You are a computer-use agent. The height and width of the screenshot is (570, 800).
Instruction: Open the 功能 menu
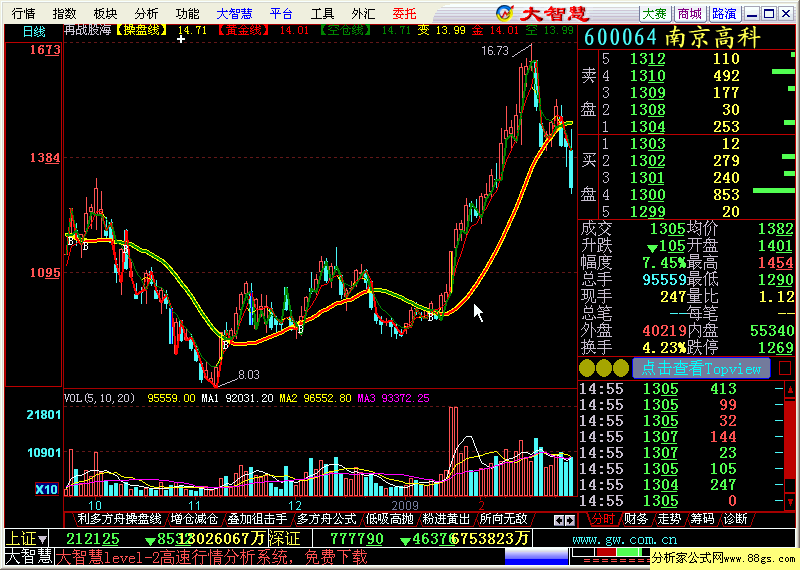click(x=187, y=14)
